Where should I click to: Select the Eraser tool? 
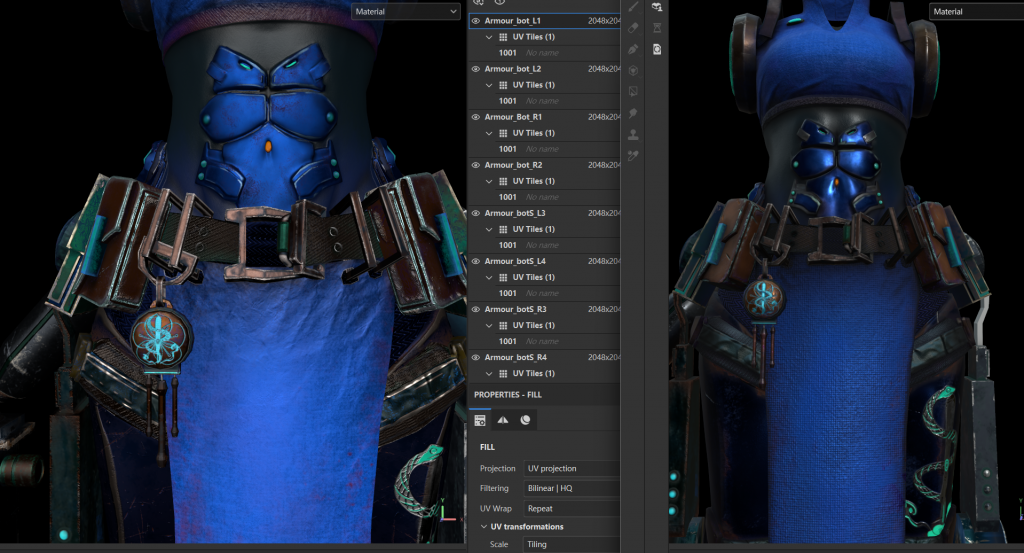tap(633, 27)
